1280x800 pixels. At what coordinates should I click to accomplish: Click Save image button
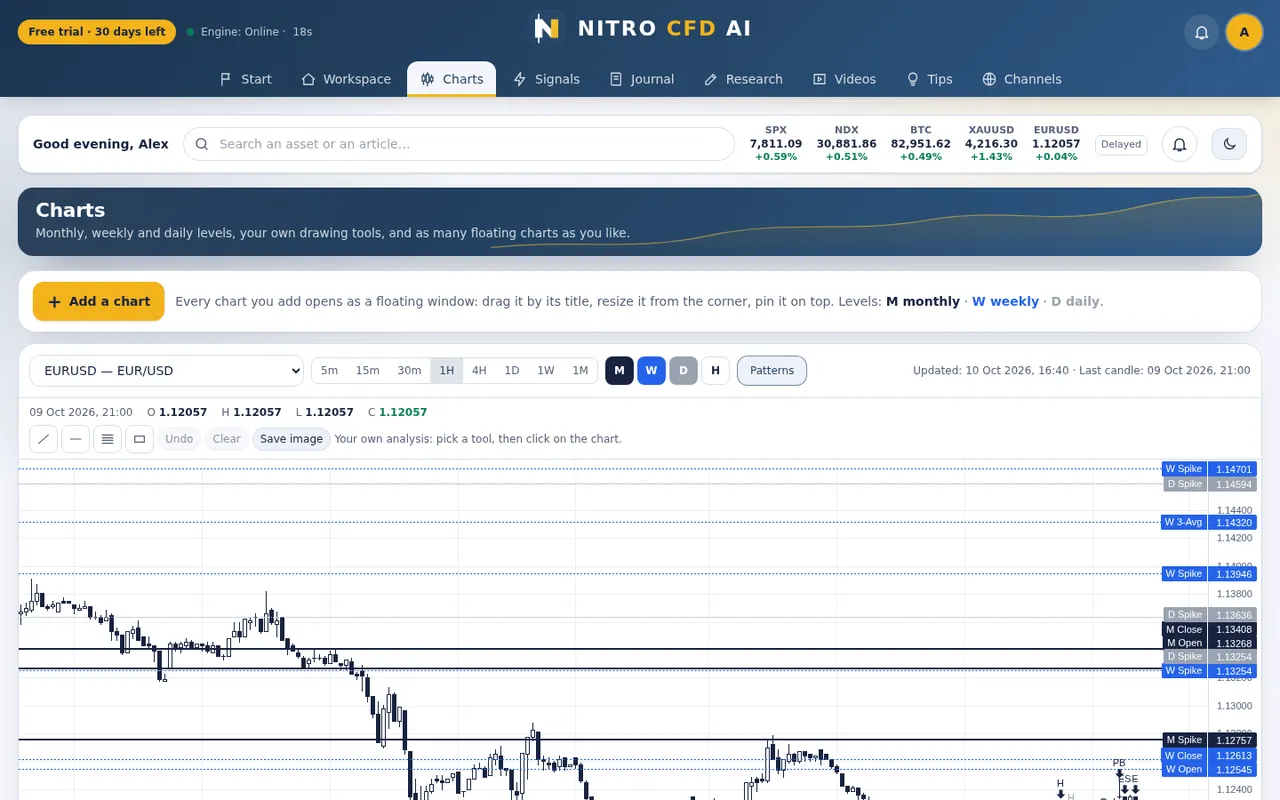point(291,439)
